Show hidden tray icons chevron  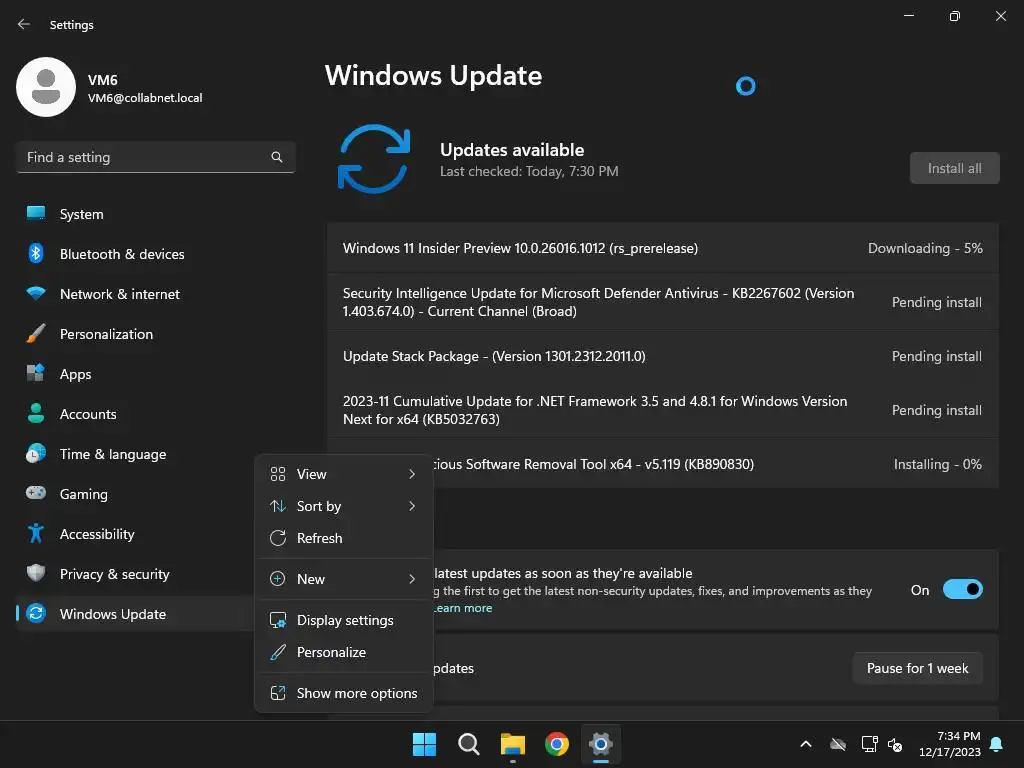coord(806,744)
